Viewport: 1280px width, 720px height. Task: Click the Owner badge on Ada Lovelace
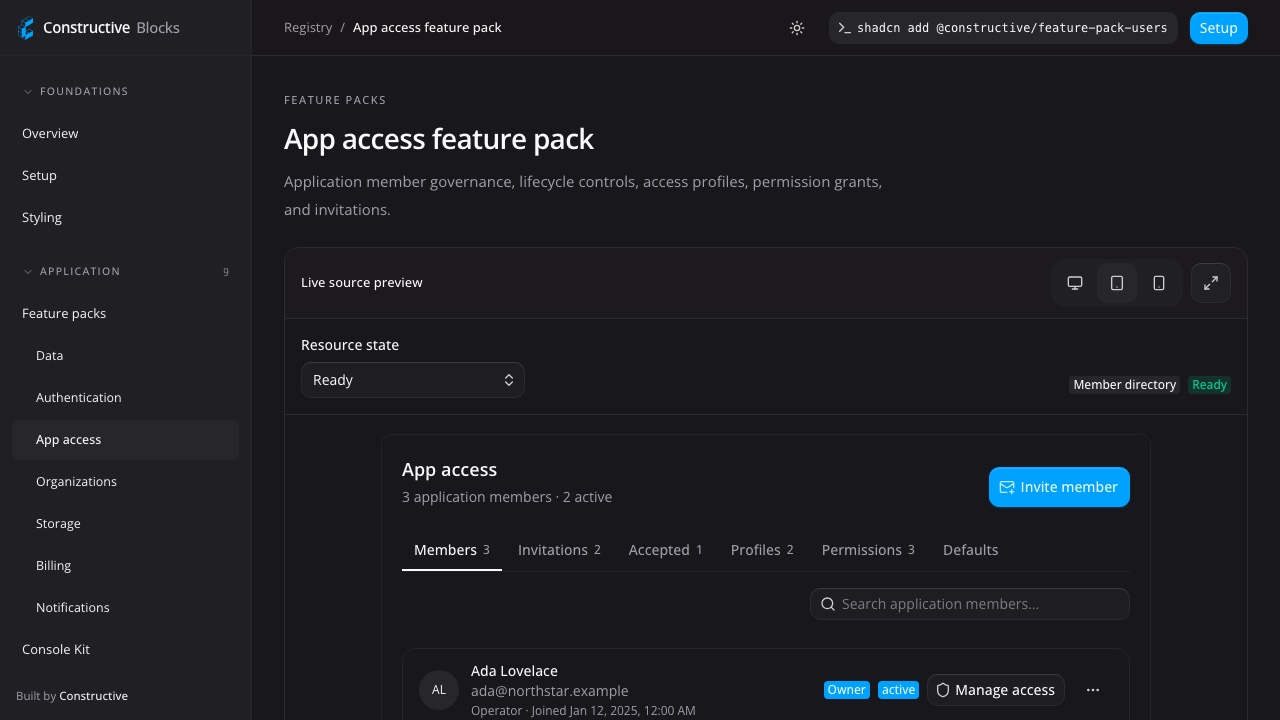(x=846, y=690)
